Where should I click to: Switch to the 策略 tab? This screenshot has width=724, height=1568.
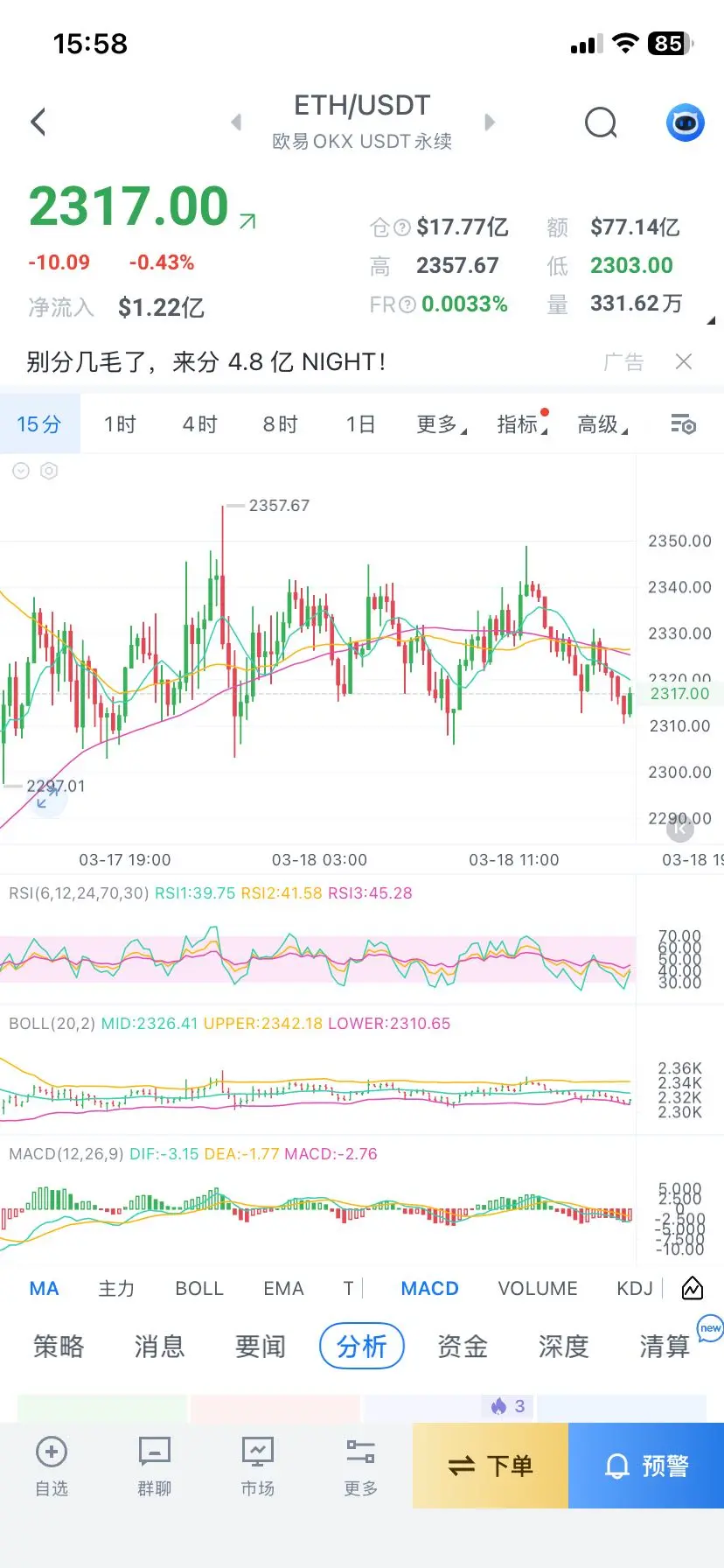(x=59, y=1346)
